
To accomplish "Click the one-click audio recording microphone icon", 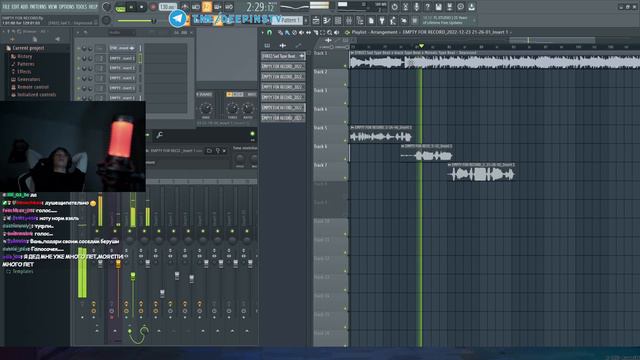I will pos(416,7).
